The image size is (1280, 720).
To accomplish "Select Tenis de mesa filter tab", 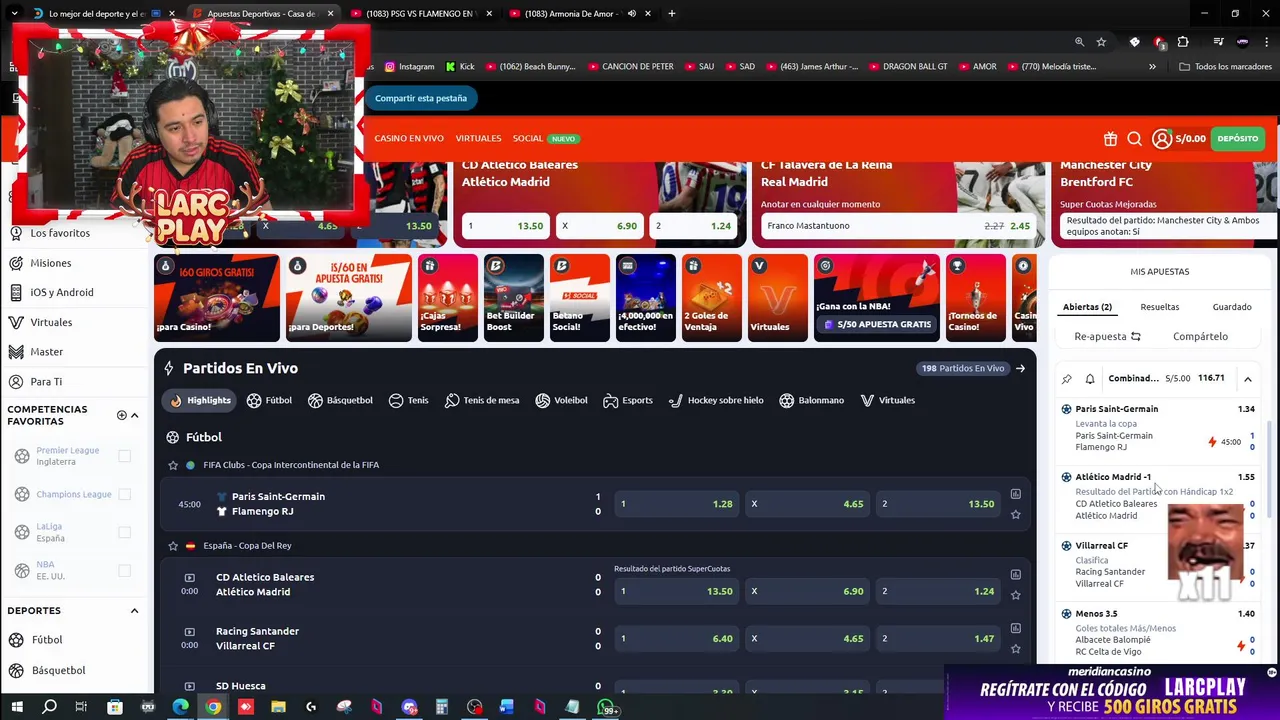I will (x=482, y=400).
